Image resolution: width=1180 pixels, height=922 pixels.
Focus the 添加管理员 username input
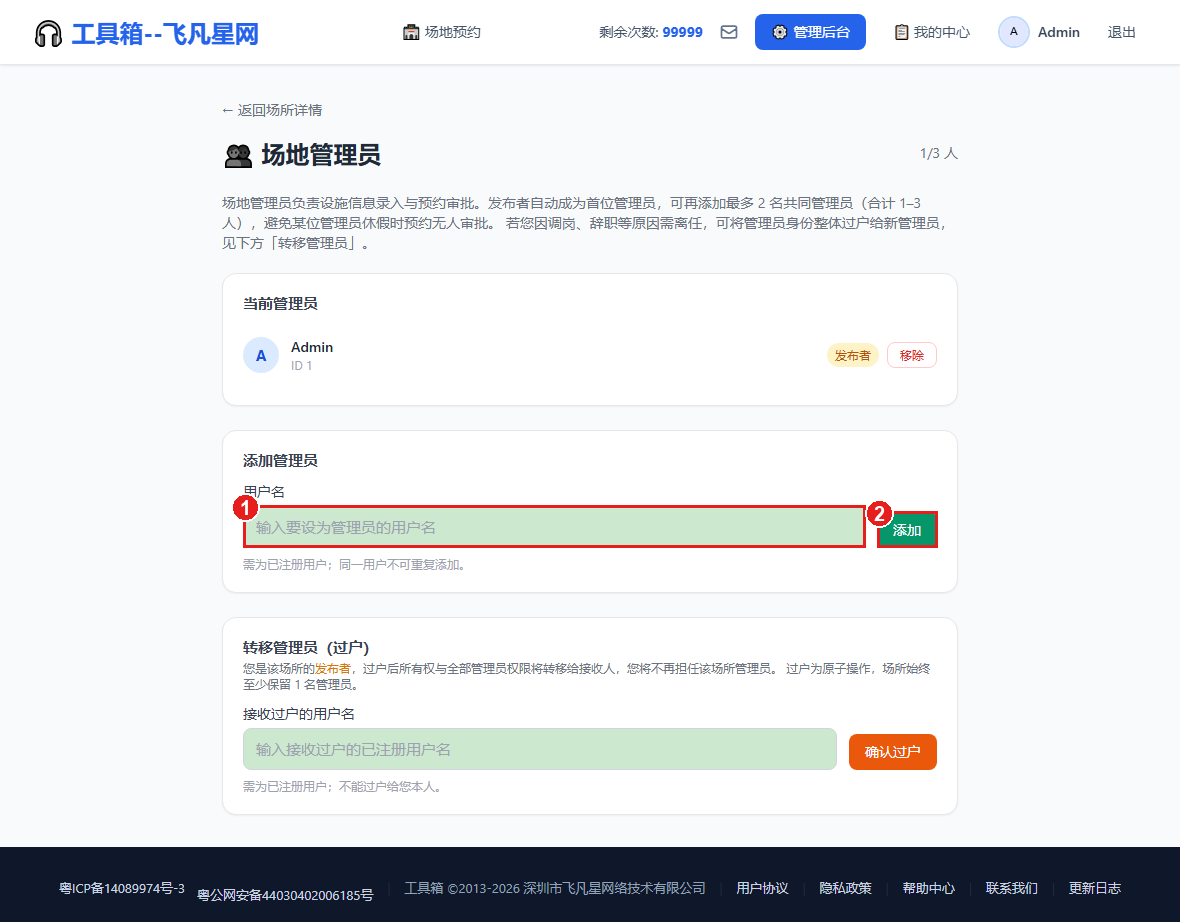coord(554,527)
